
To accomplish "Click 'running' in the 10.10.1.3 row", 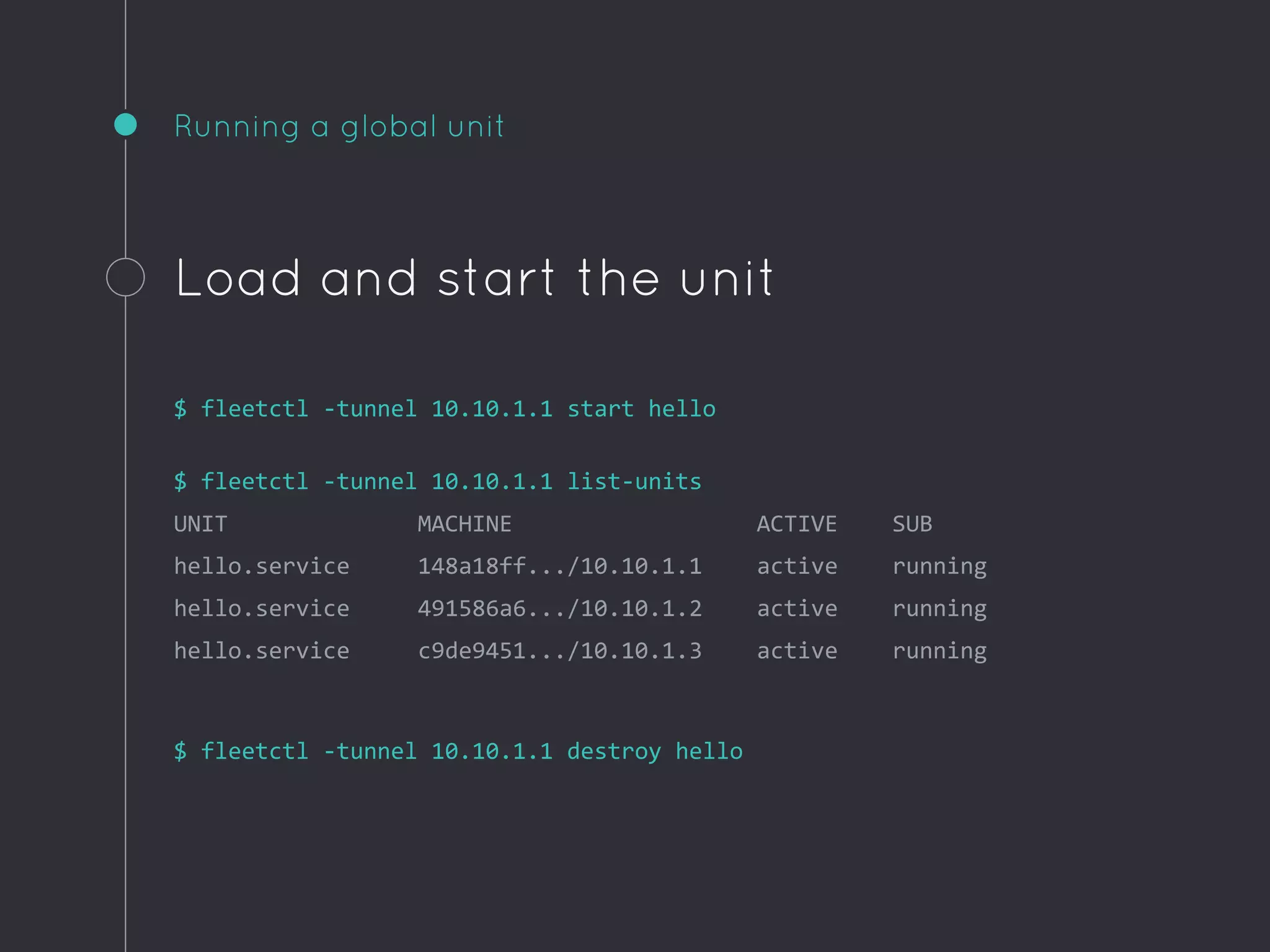I will [939, 652].
